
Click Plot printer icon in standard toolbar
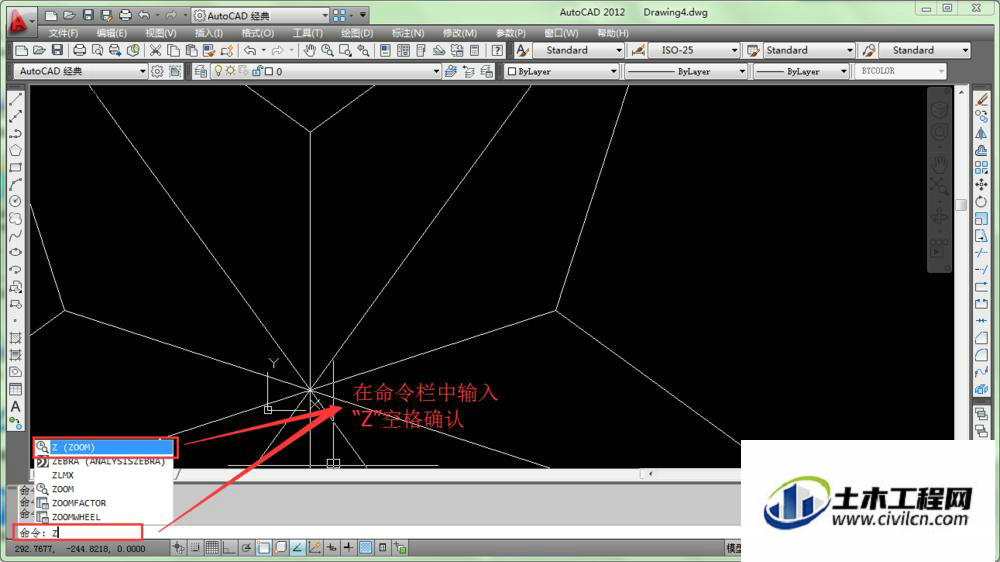(80, 50)
